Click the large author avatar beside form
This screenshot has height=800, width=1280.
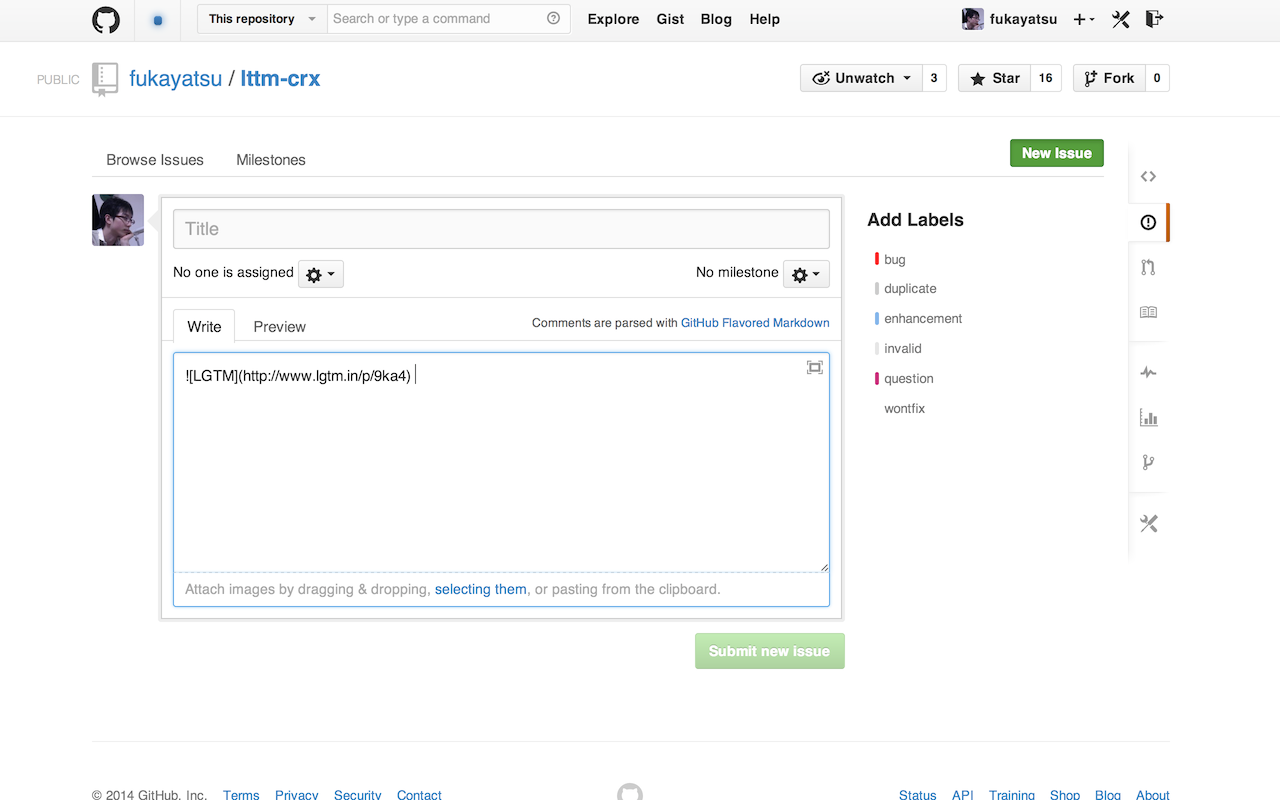pos(118,220)
